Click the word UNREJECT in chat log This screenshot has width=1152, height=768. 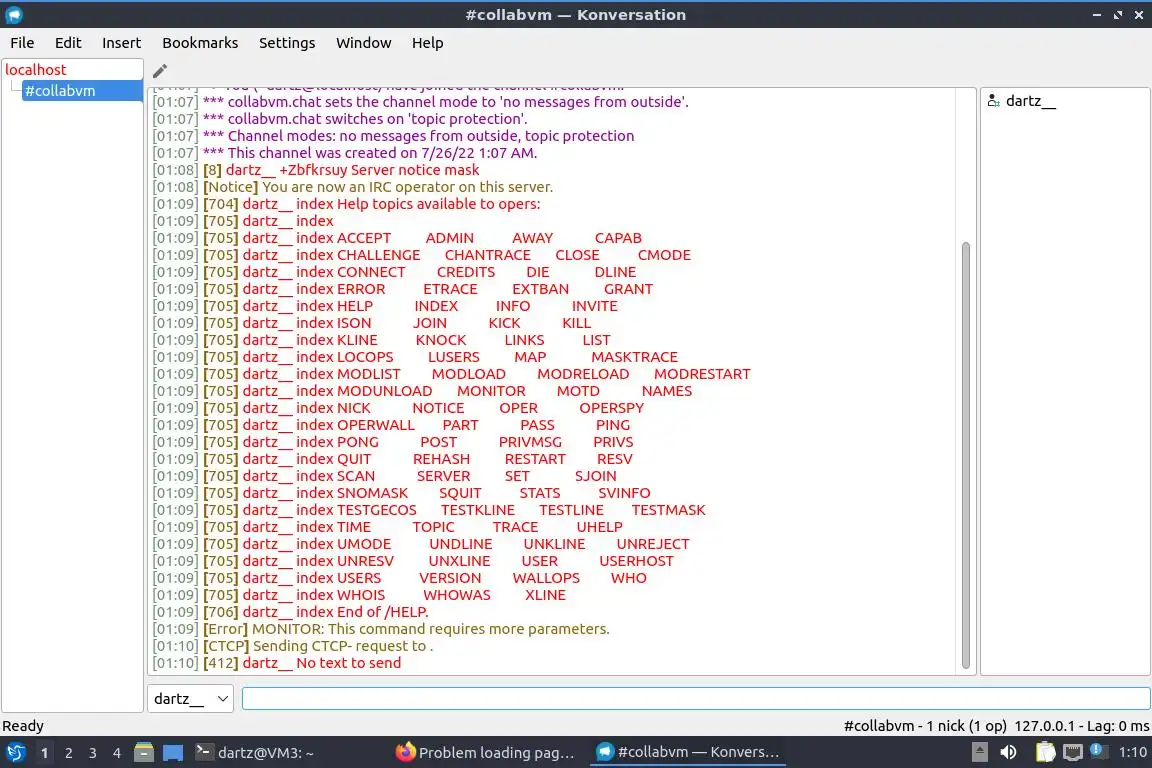[652, 545]
